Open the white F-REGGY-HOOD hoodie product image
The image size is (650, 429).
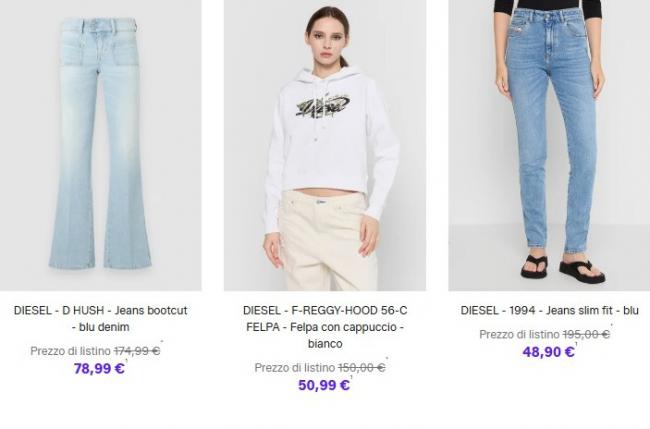(325, 145)
